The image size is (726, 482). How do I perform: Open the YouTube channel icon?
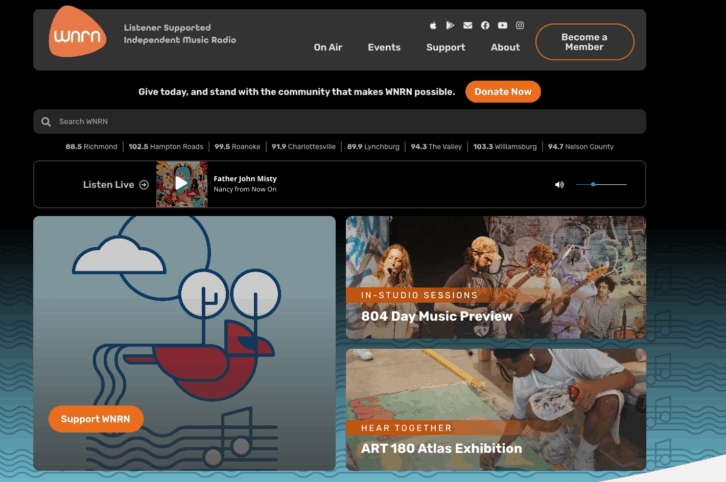click(x=502, y=25)
